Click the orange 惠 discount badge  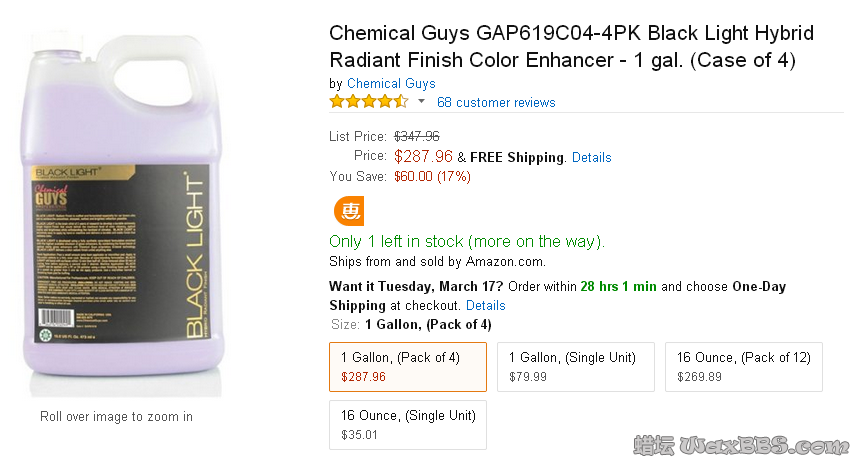point(350,212)
